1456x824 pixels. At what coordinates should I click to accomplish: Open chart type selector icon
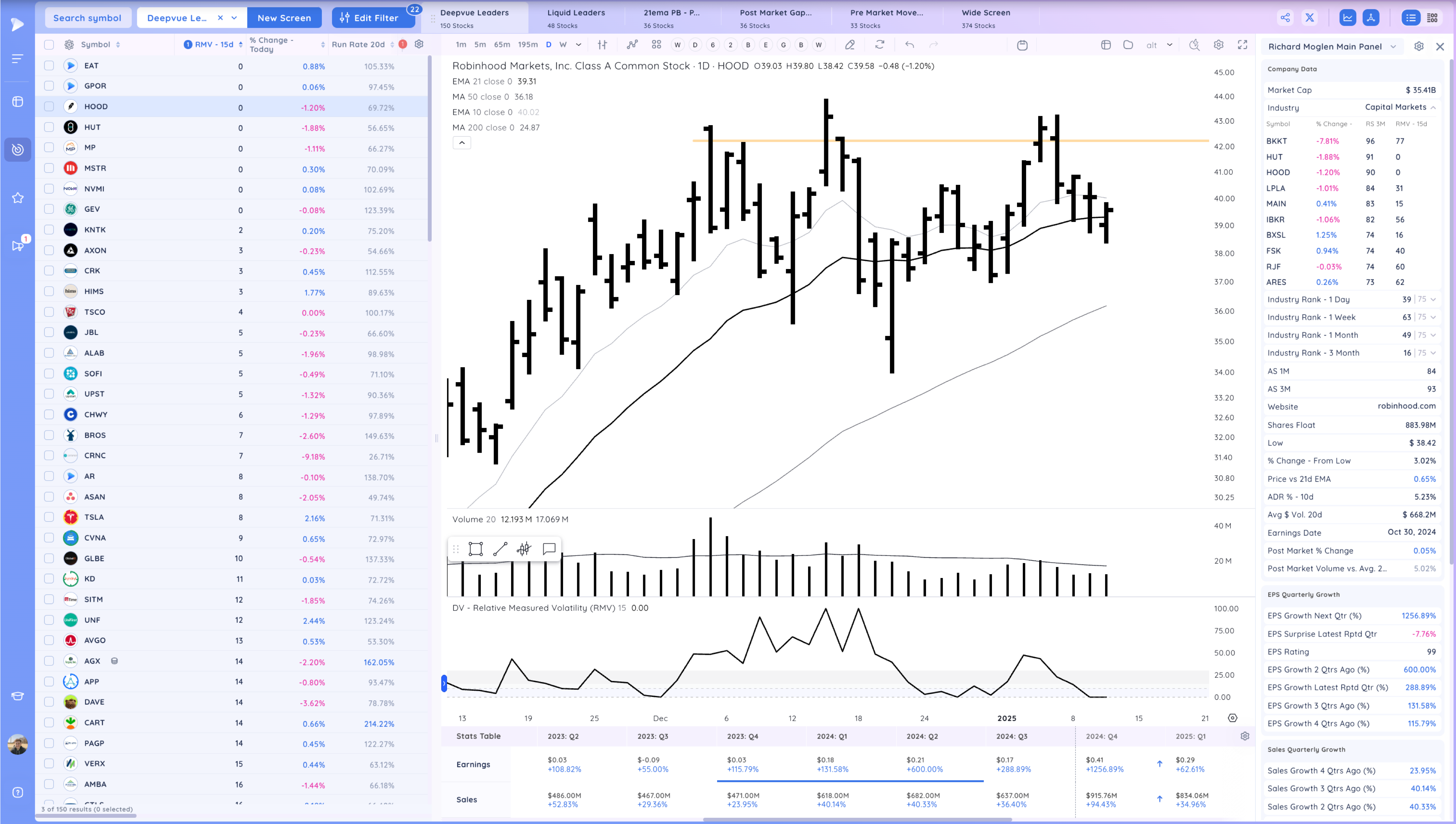tap(603, 45)
